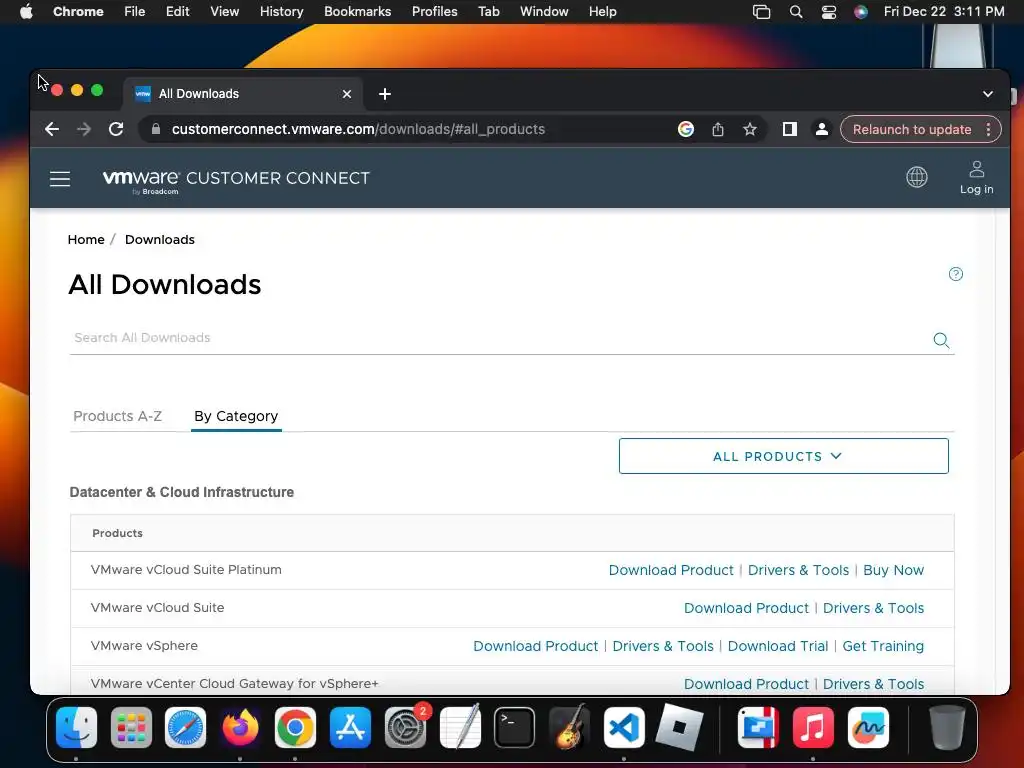The height and width of the screenshot is (768, 1024).
Task: Open the View menu
Action: click(224, 12)
